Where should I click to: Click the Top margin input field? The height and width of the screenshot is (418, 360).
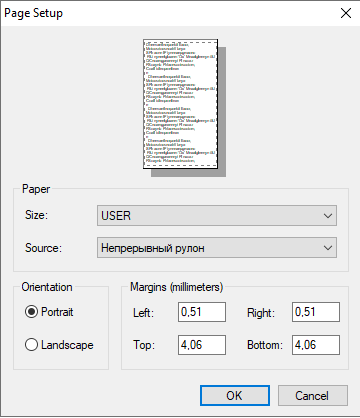pyautogui.click(x=202, y=345)
